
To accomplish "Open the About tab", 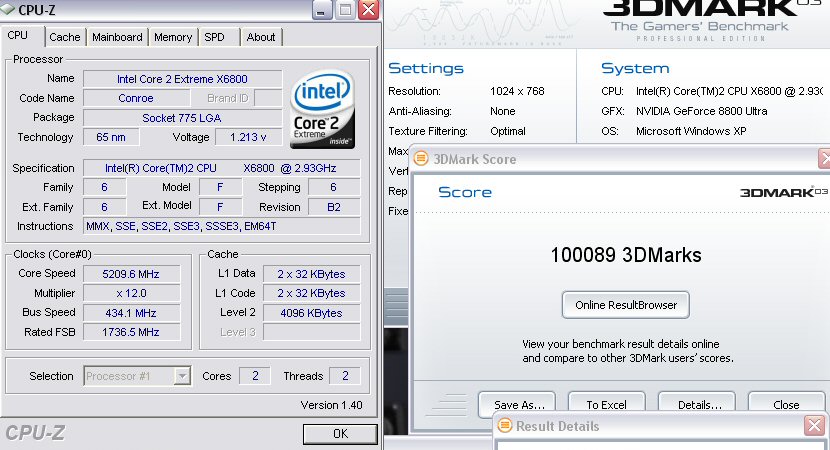I will click(x=260, y=37).
